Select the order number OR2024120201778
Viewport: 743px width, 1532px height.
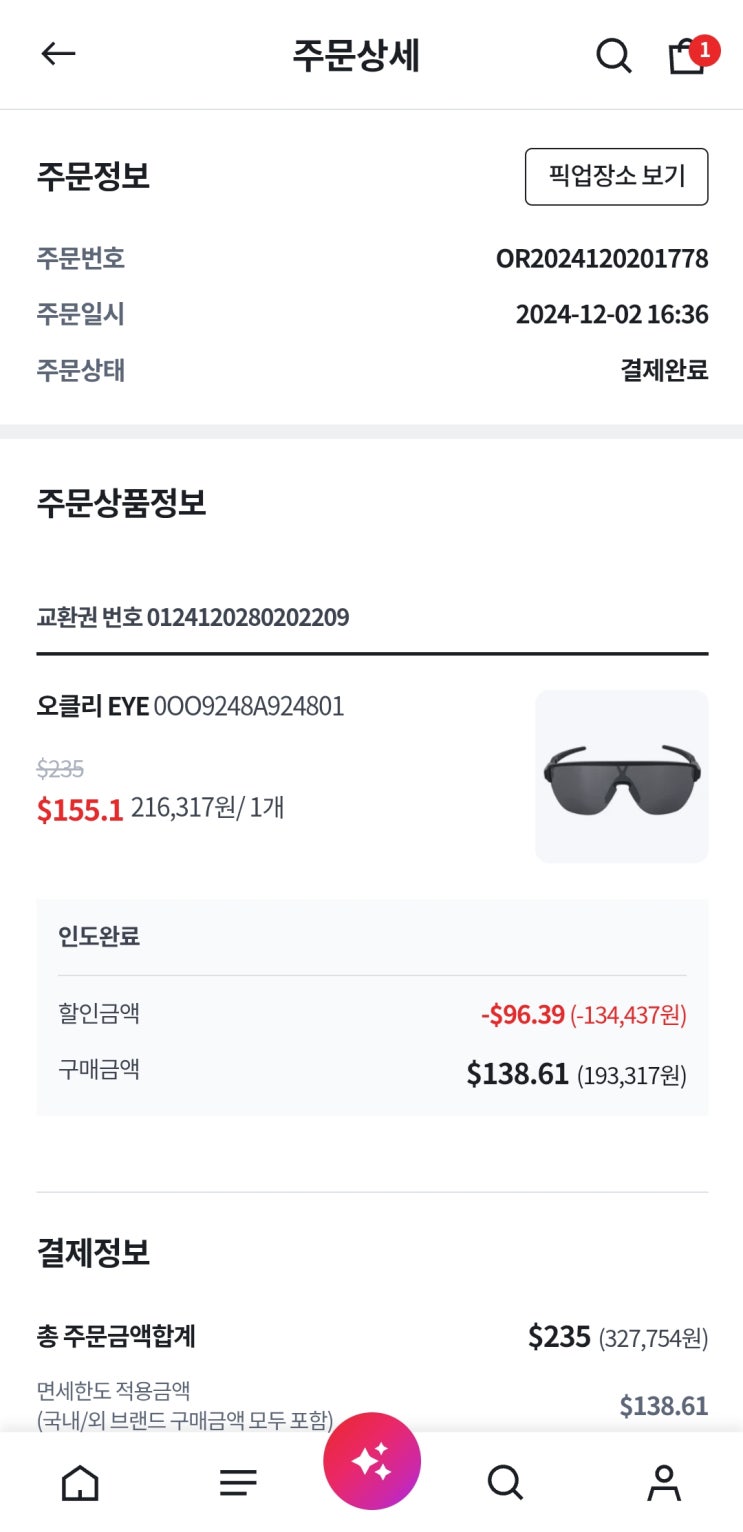pyautogui.click(x=602, y=259)
